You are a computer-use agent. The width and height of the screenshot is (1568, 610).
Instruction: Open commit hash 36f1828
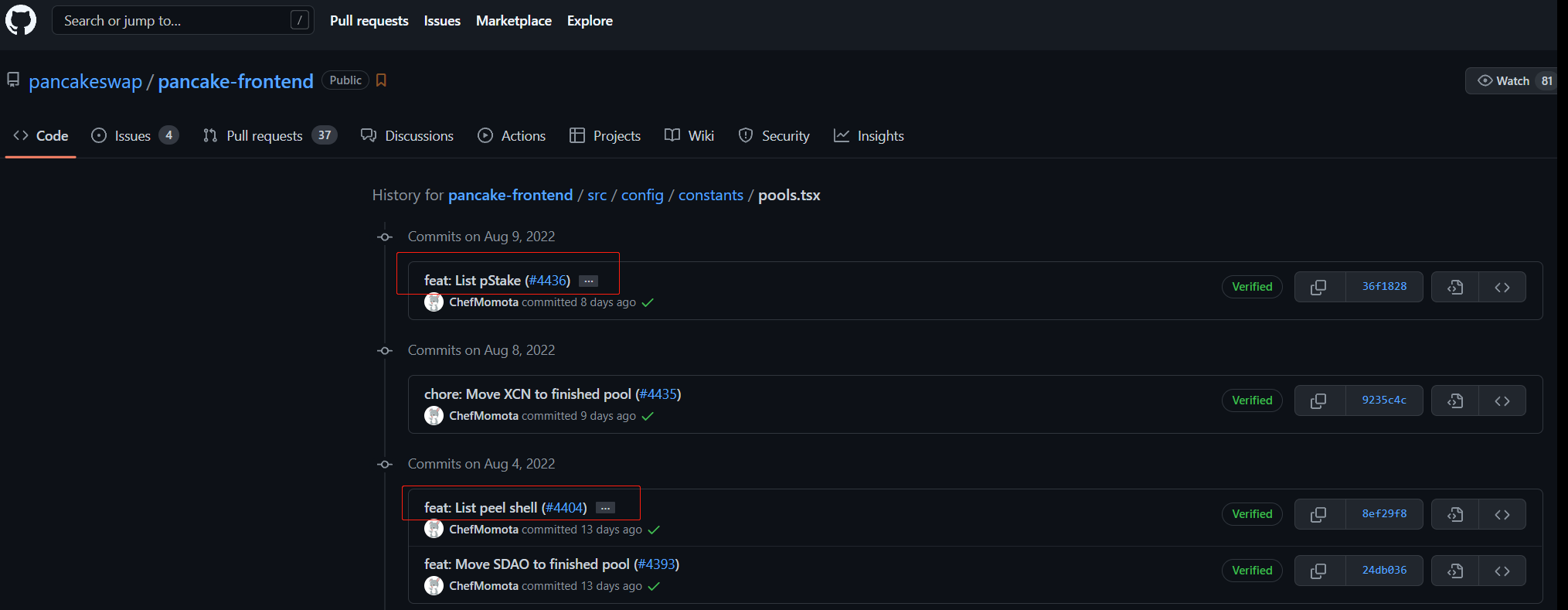(x=1384, y=287)
